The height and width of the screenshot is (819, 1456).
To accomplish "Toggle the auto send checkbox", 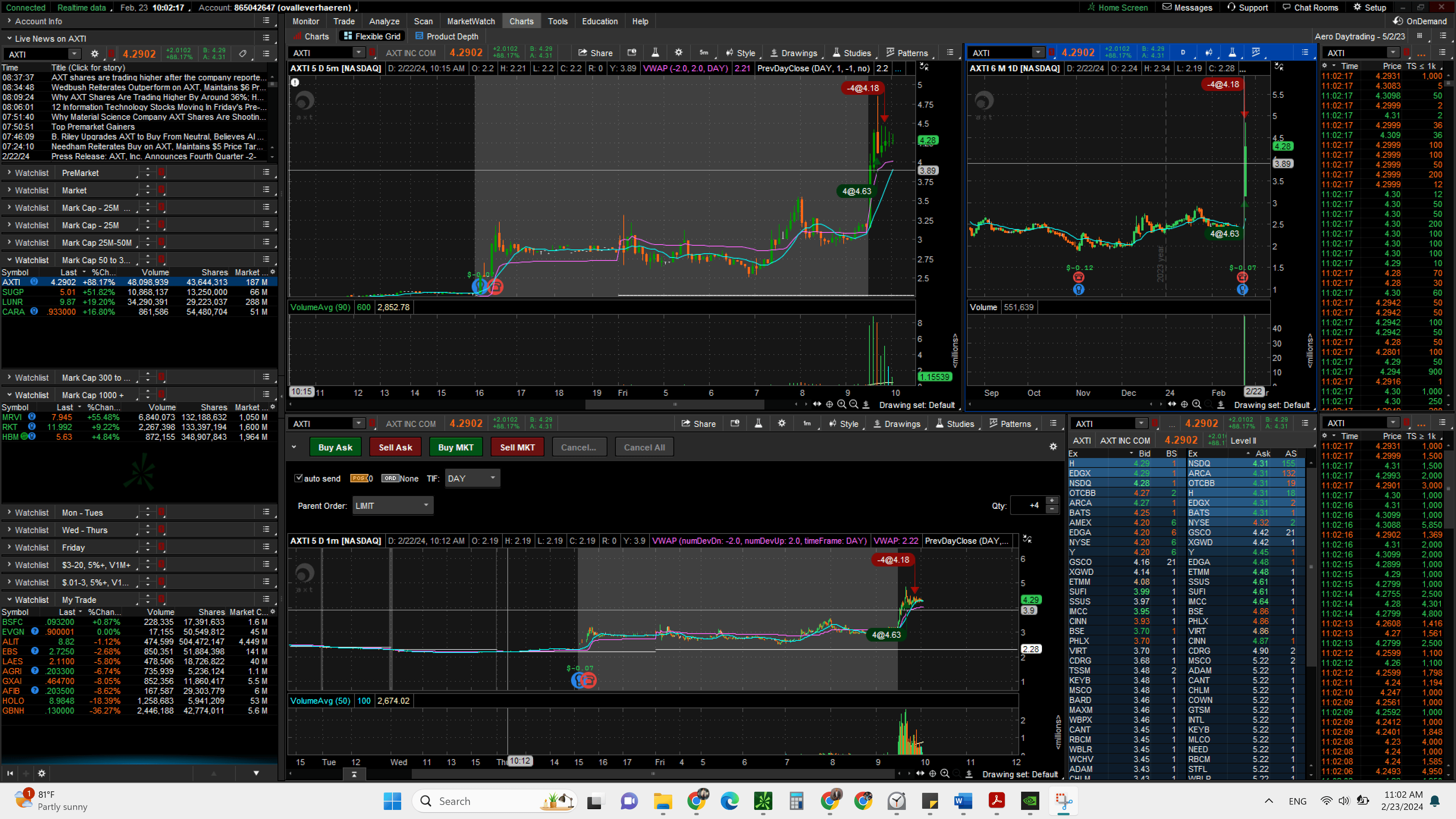I will tap(299, 478).
